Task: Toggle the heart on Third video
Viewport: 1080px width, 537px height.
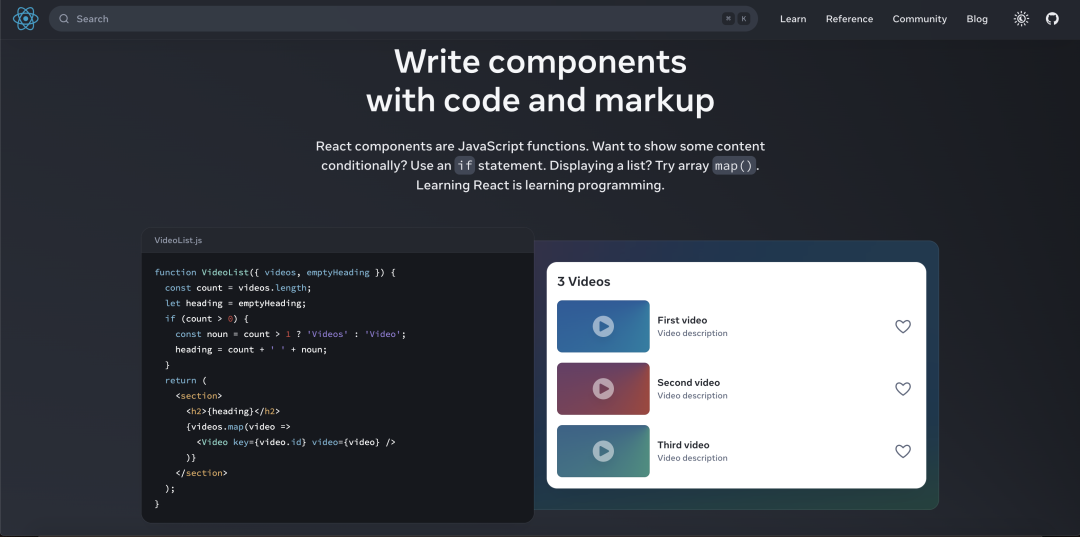Action: [x=903, y=452]
